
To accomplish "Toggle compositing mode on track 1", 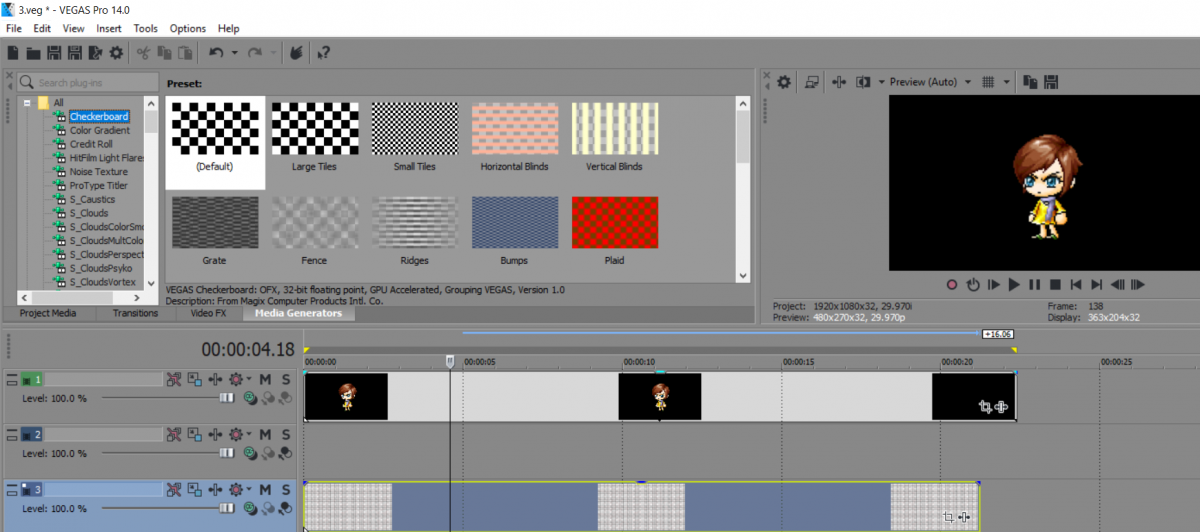I will 250,398.
